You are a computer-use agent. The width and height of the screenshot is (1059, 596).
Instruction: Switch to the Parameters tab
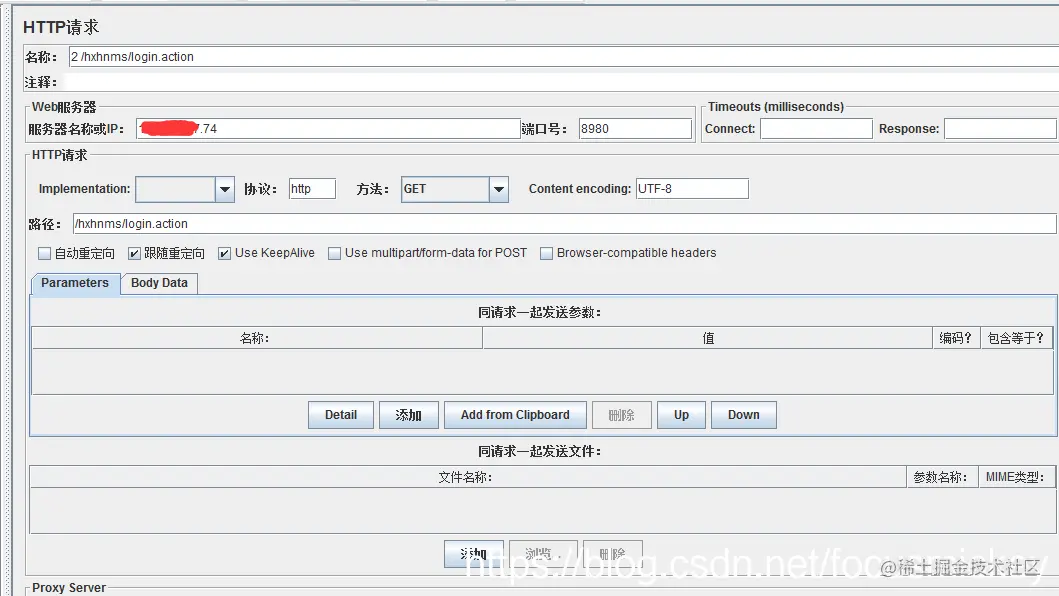pyautogui.click(x=75, y=283)
